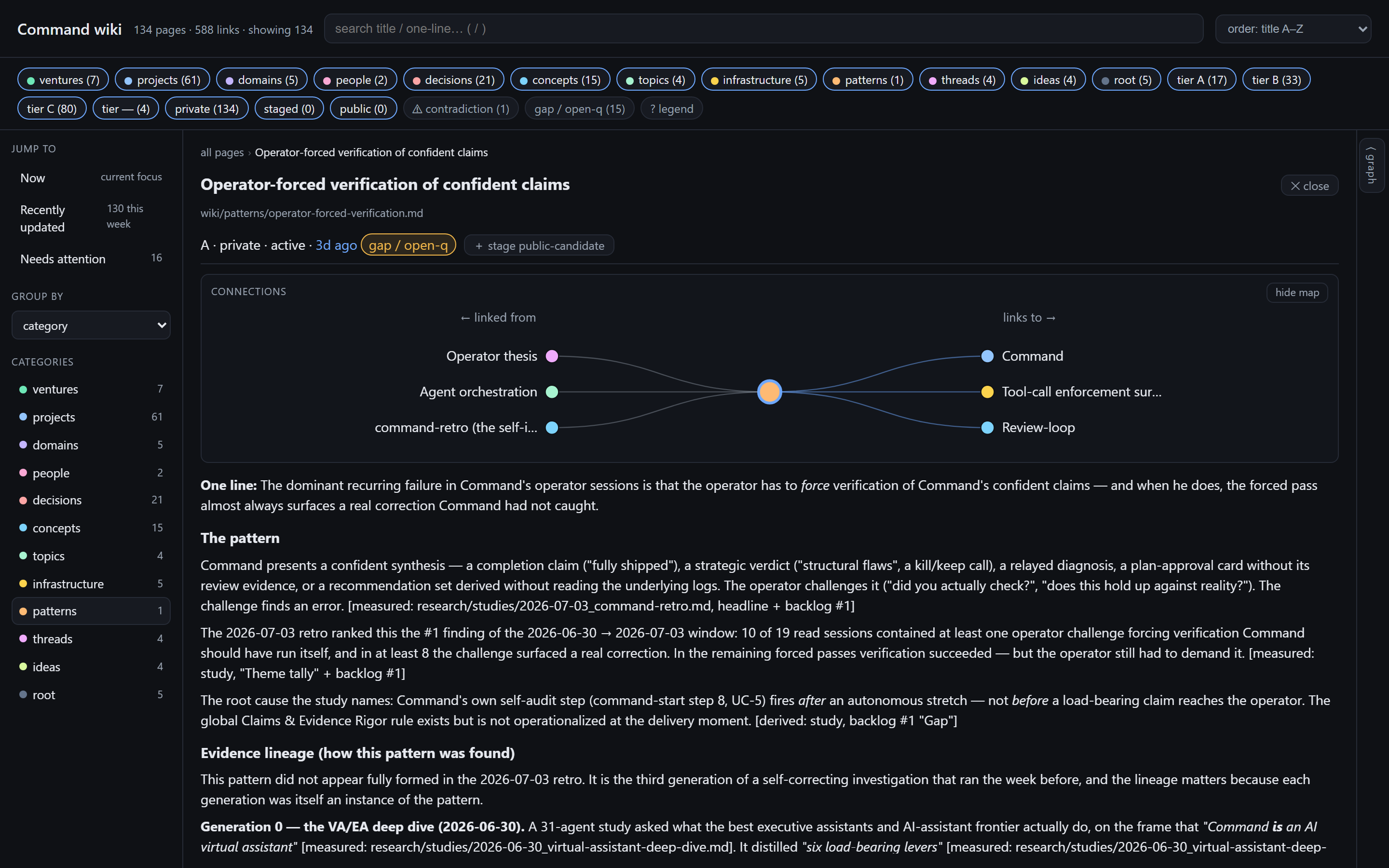Toggle the tier C (80) filter
The width and height of the screenshot is (1389, 868).
click(52, 108)
